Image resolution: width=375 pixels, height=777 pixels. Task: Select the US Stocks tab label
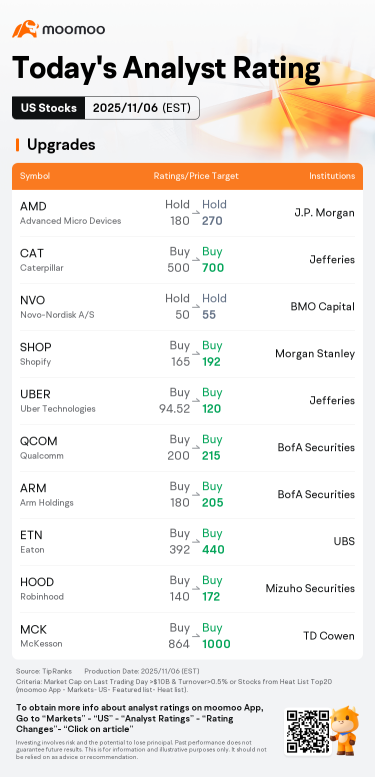[49, 108]
